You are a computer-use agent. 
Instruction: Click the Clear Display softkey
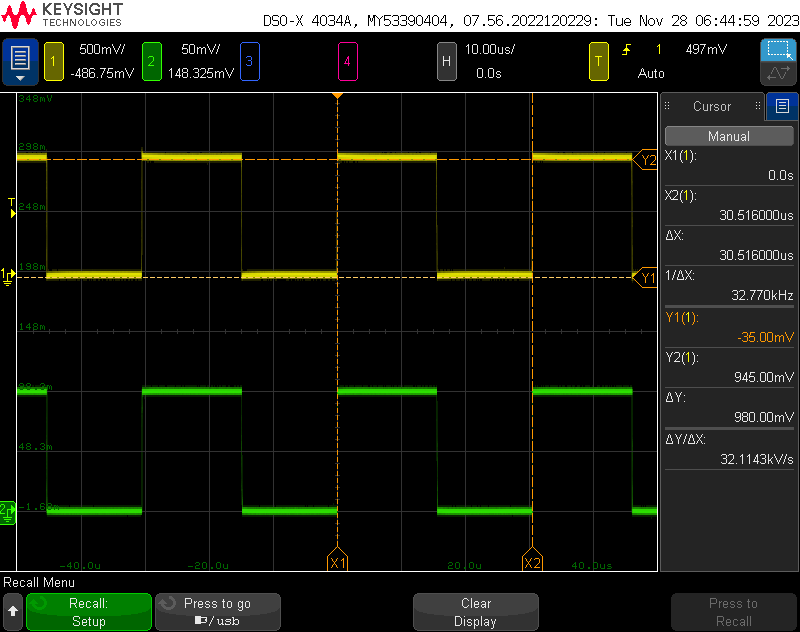coord(476,612)
